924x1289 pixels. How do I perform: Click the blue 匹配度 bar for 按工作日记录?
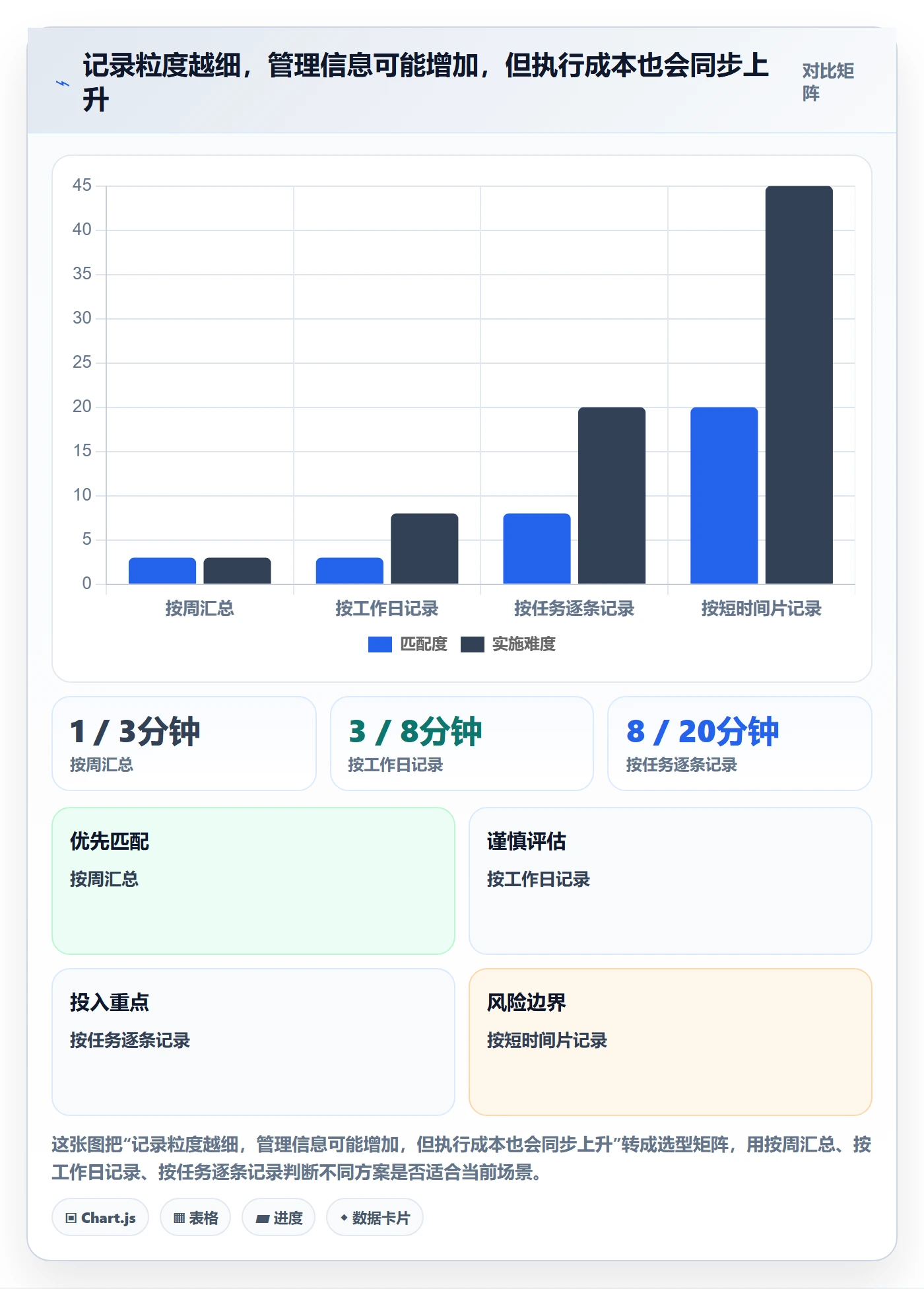pyautogui.click(x=349, y=571)
